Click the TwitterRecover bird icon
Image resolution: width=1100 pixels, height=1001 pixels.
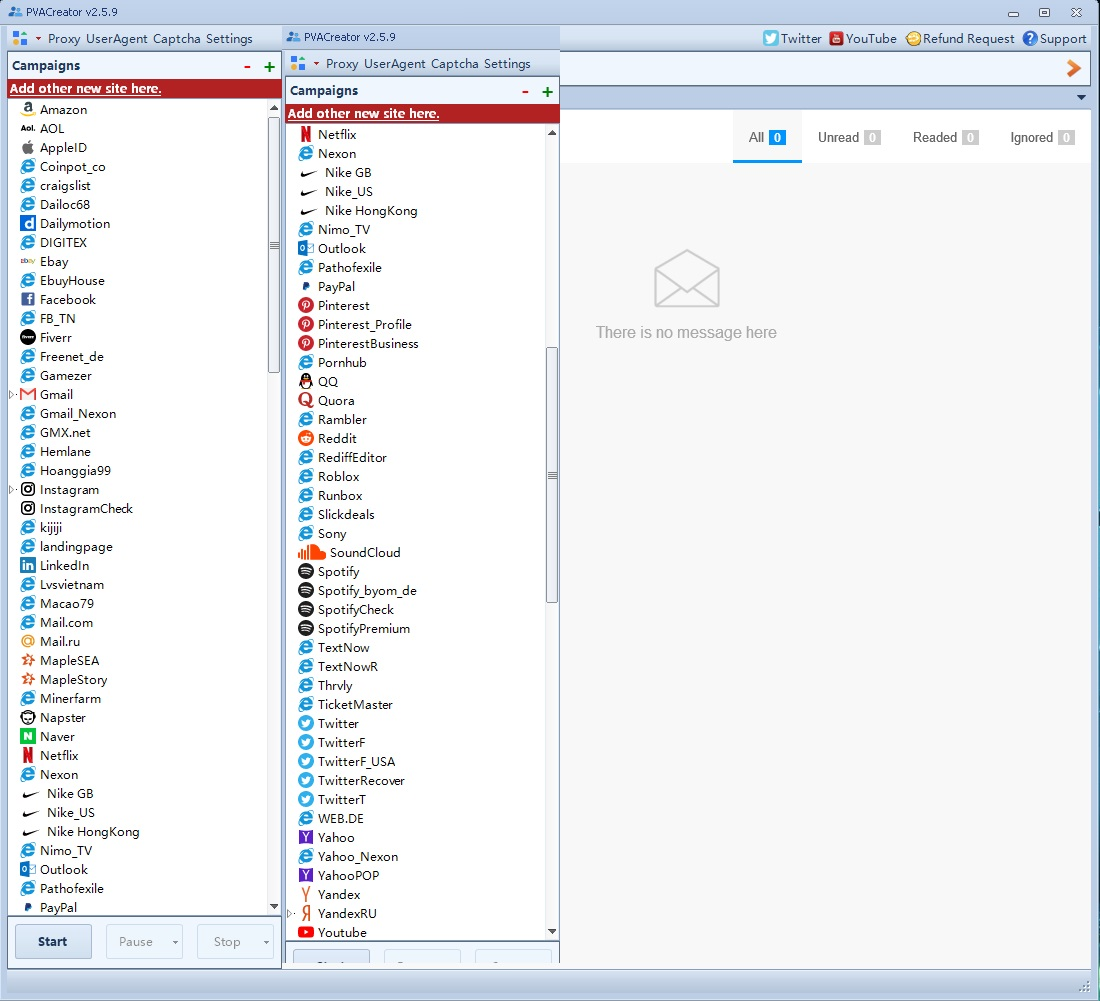pyautogui.click(x=305, y=780)
